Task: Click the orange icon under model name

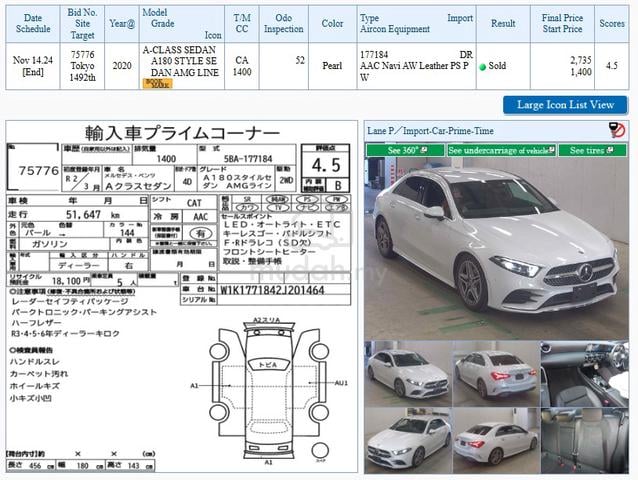Action: coord(157,83)
